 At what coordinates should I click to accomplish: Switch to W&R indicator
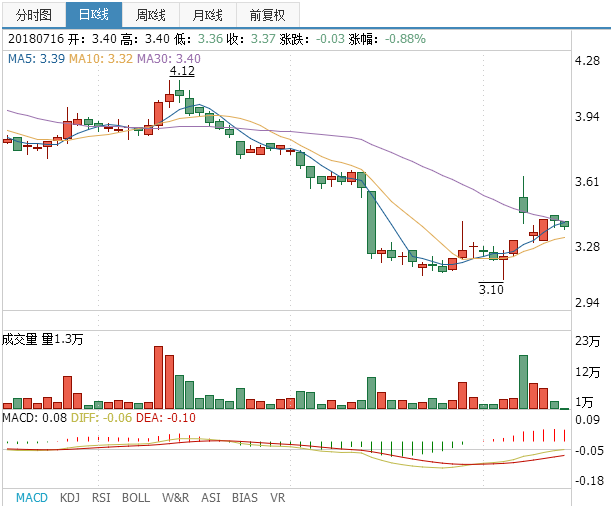click(175, 497)
